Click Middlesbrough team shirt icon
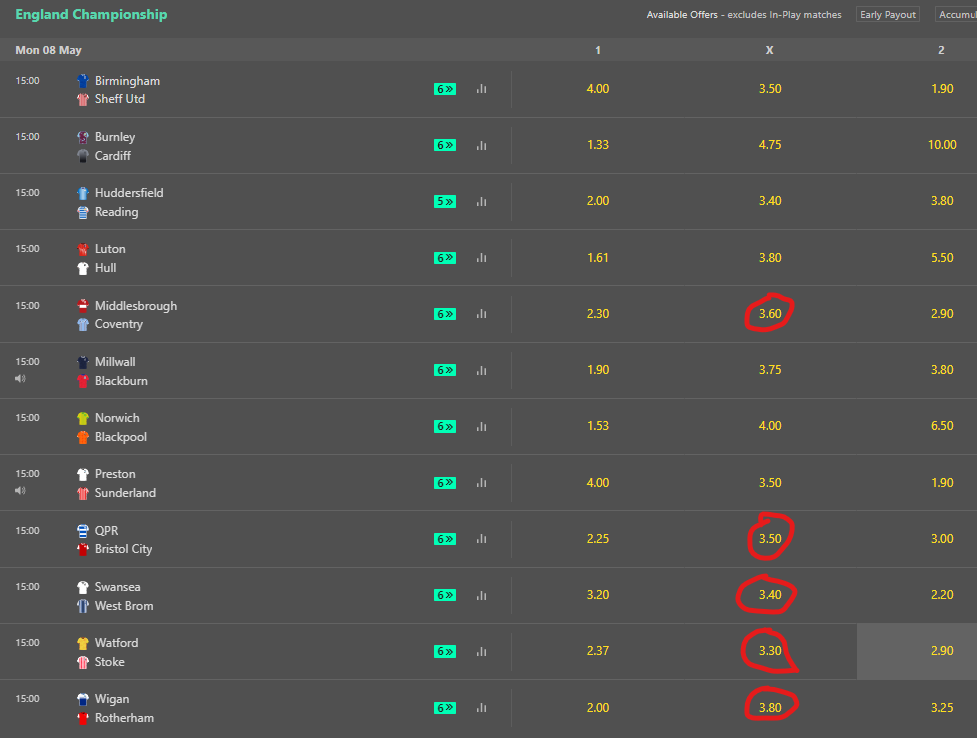 (x=83, y=305)
